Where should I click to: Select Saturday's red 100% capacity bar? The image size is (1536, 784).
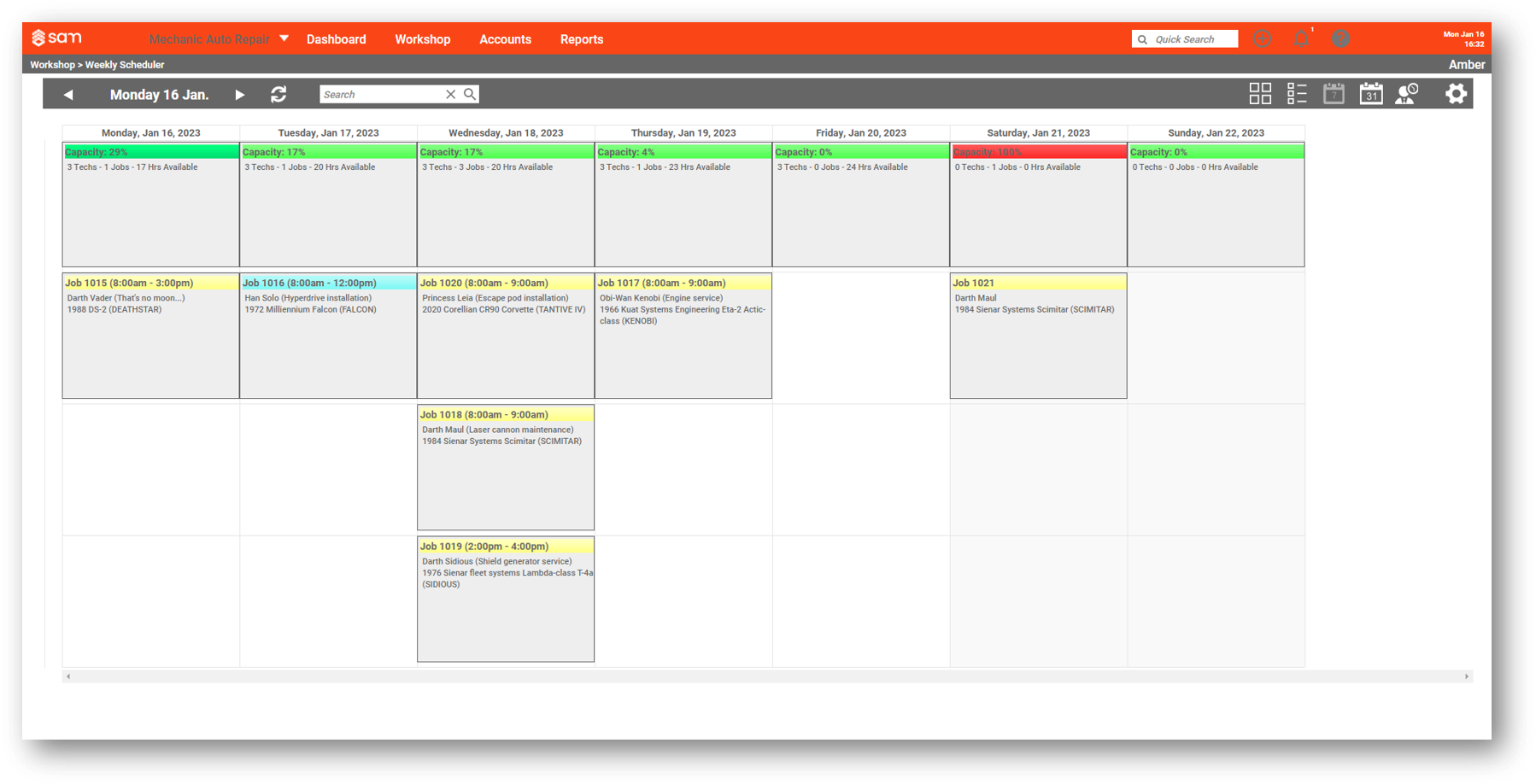tap(1038, 151)
